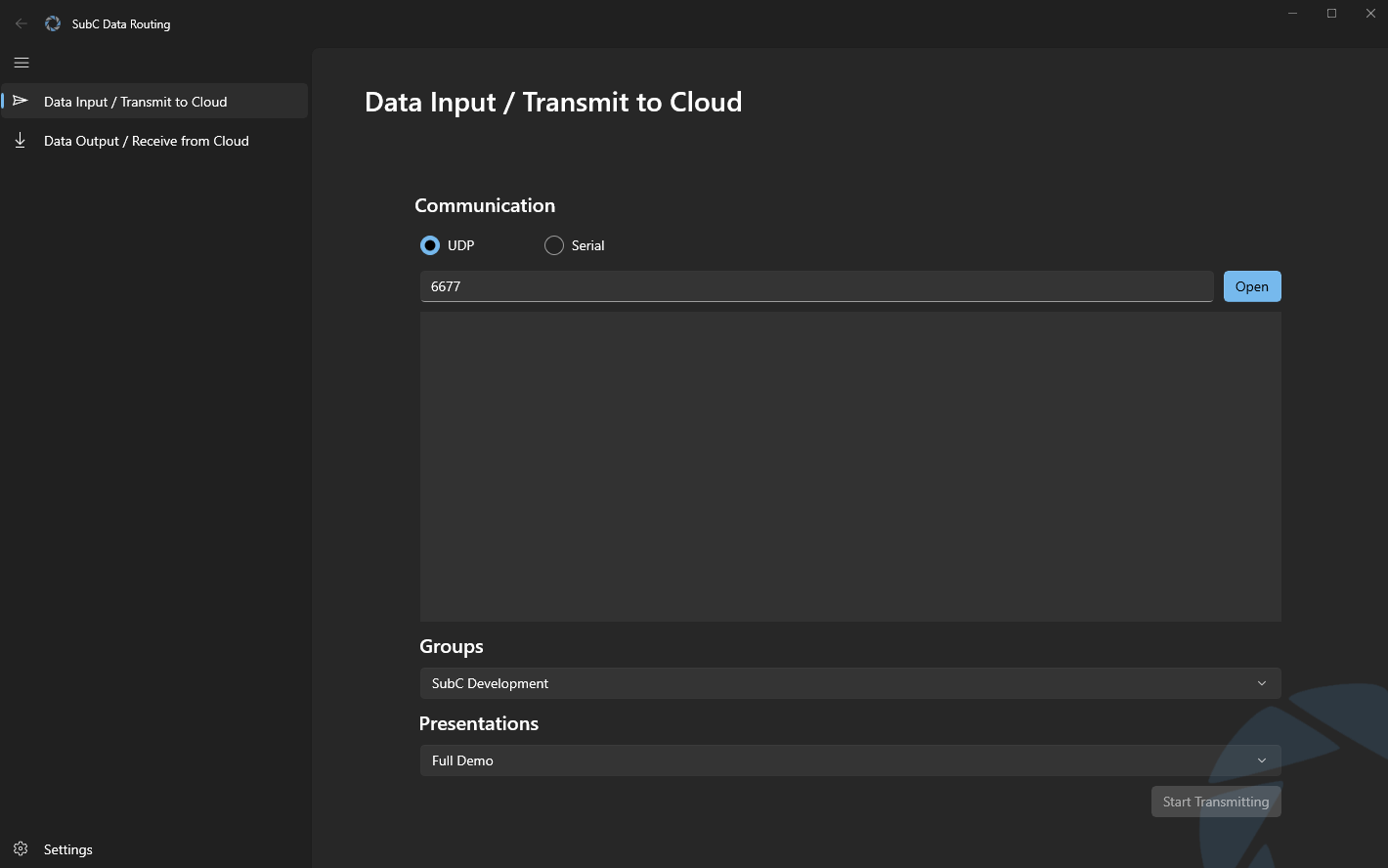Click inside the empty communication log area
Screen dimensions: 1388x868
click(x=849, y=466)
